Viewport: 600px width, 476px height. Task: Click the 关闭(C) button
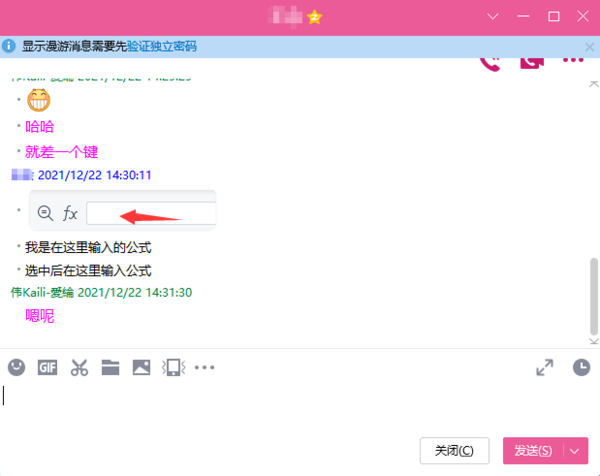point(454,451)
